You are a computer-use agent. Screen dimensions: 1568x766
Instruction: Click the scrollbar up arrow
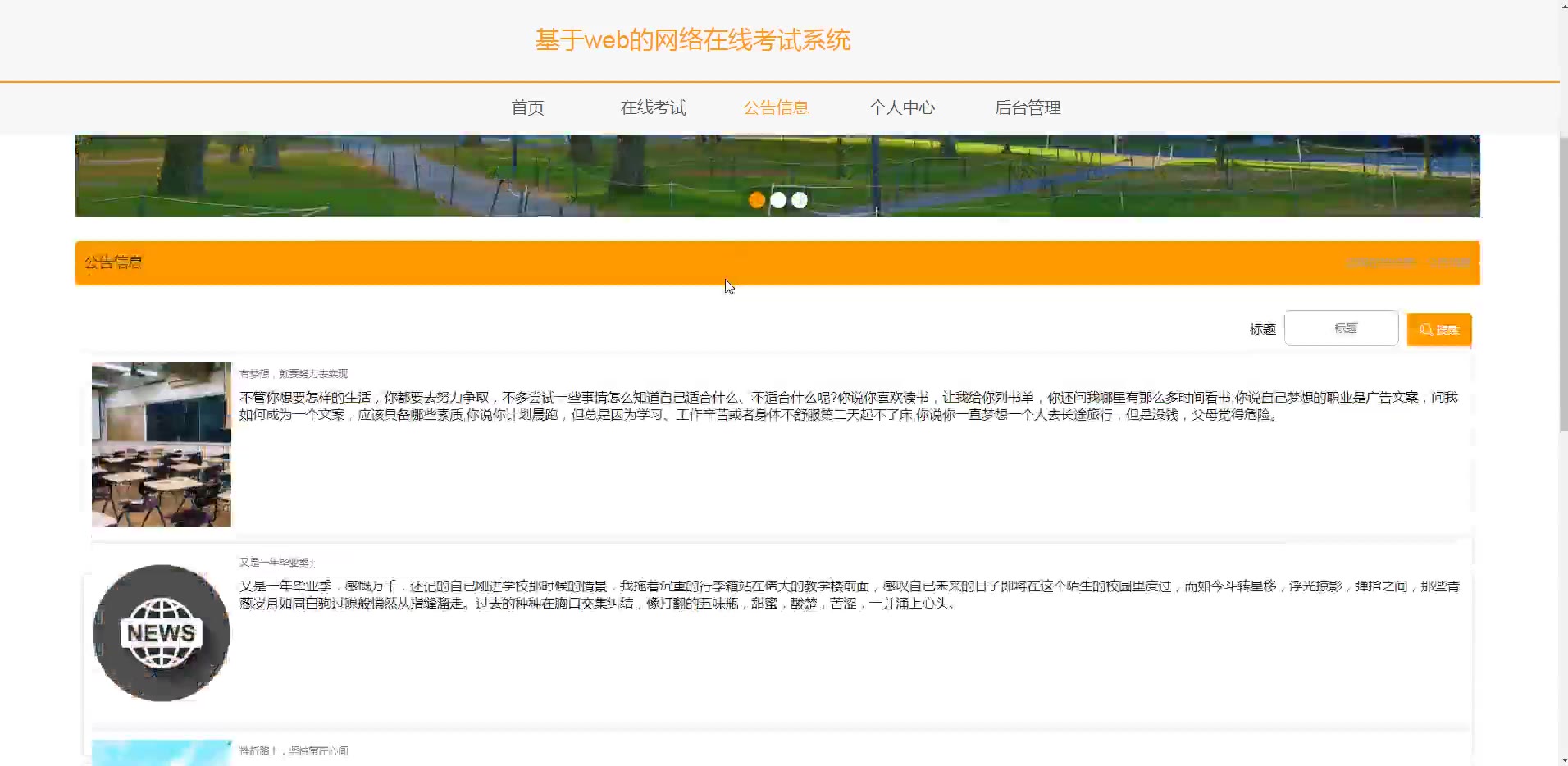point(1563,5)
